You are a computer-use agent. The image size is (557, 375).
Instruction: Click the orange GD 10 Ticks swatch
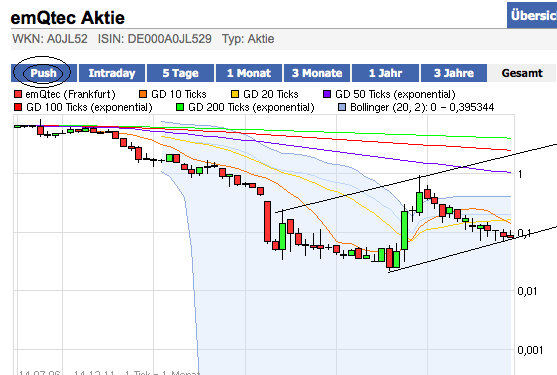pos(143,94)
